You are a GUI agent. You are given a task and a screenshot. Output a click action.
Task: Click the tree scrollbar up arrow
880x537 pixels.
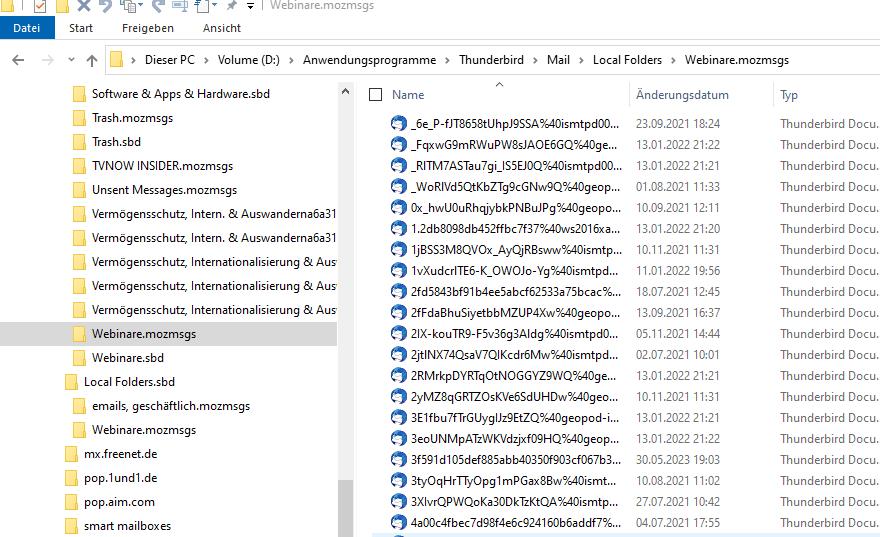click(x=345, y=91)
